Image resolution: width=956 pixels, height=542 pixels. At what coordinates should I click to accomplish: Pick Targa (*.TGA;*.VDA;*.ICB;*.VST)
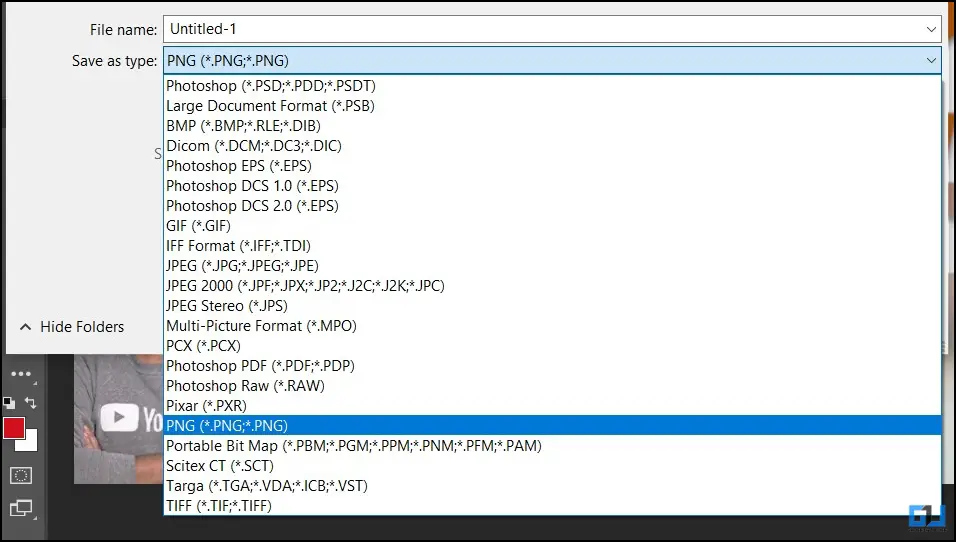click(552, 486)
